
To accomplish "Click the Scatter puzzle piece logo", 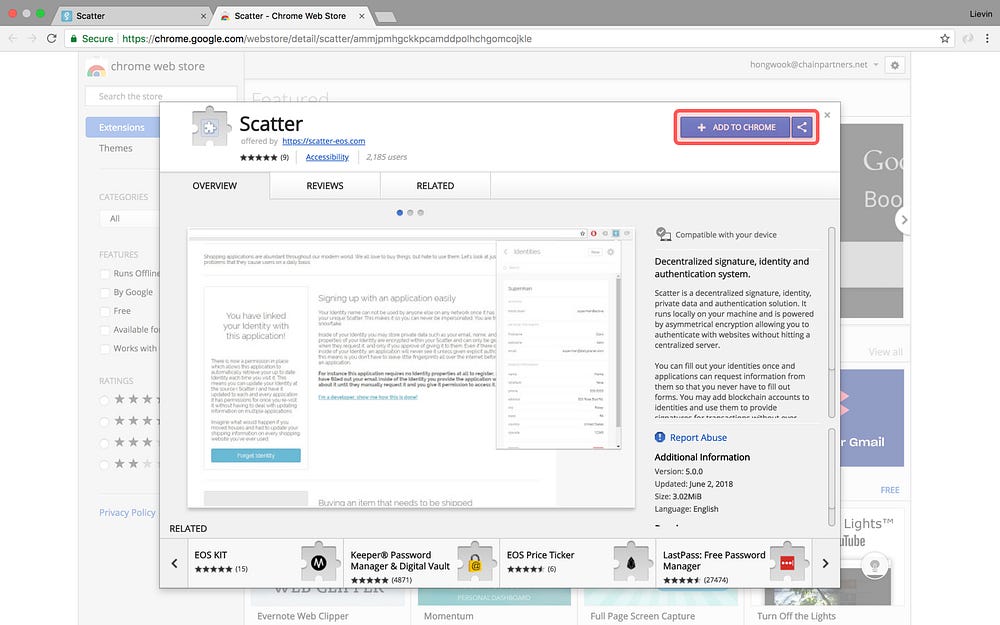I will click(210, 126).
